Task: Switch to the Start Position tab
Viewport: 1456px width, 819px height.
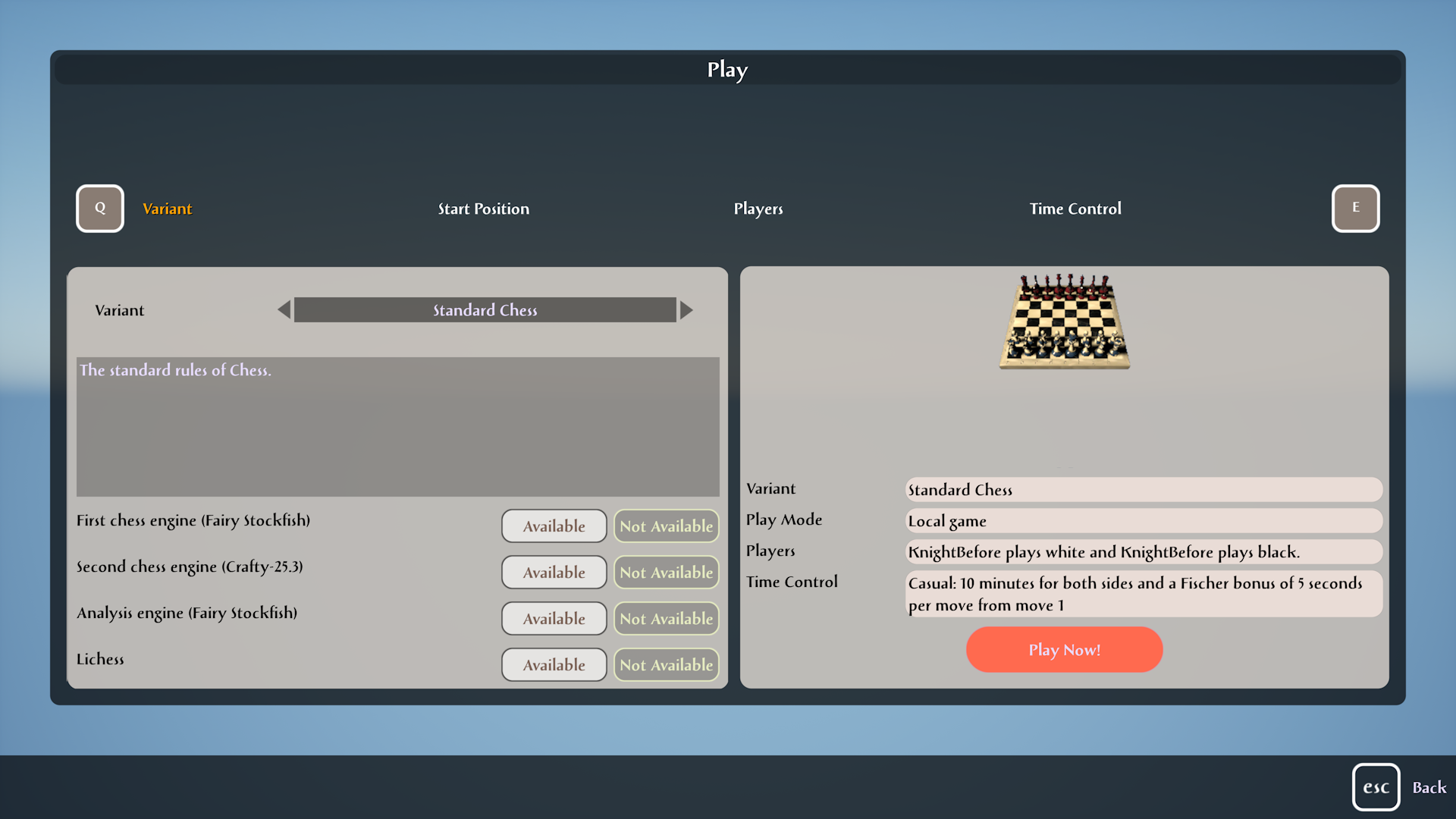Action: coord(483,209)
